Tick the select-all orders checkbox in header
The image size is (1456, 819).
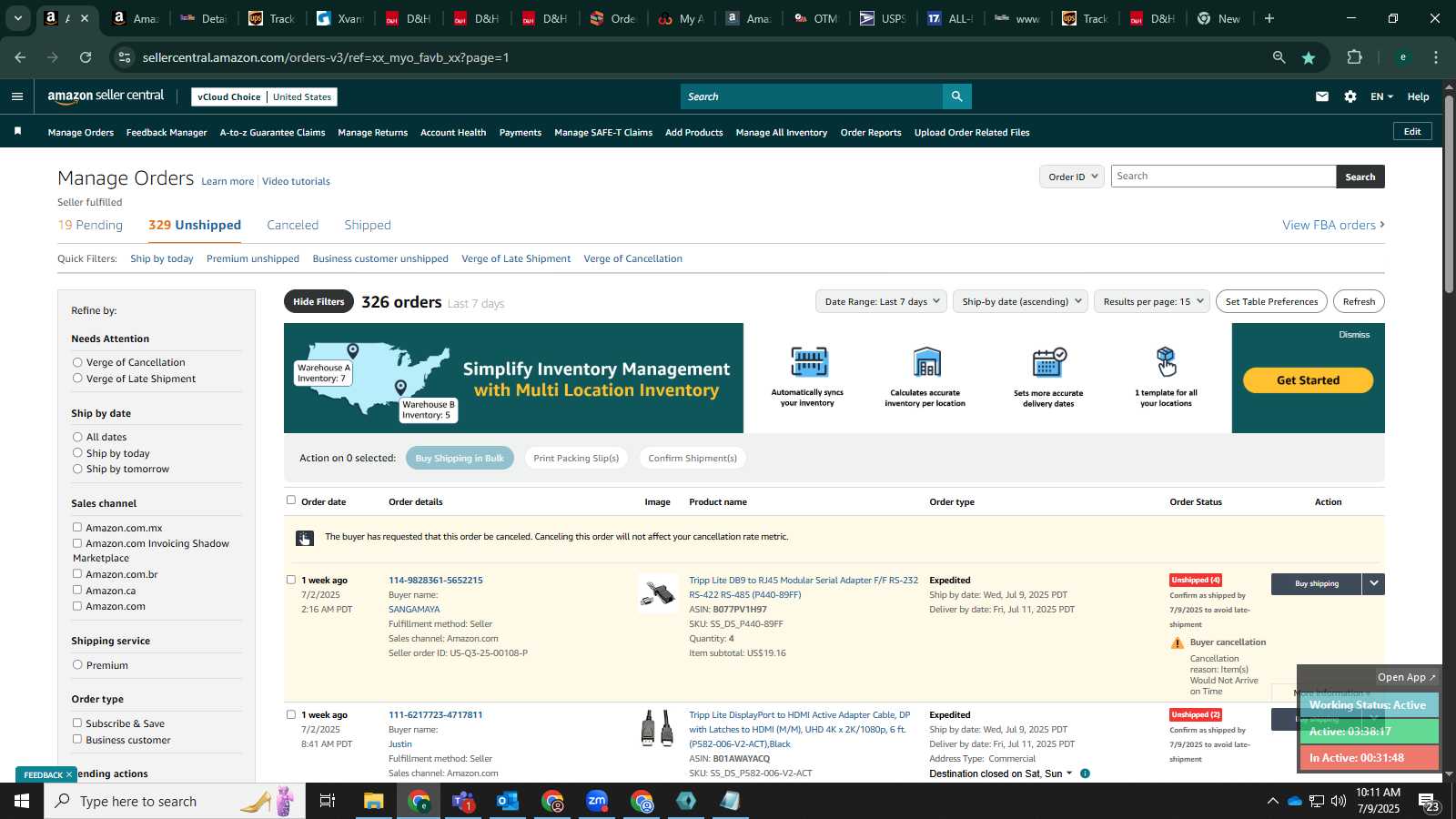click(x=291, y=500)
